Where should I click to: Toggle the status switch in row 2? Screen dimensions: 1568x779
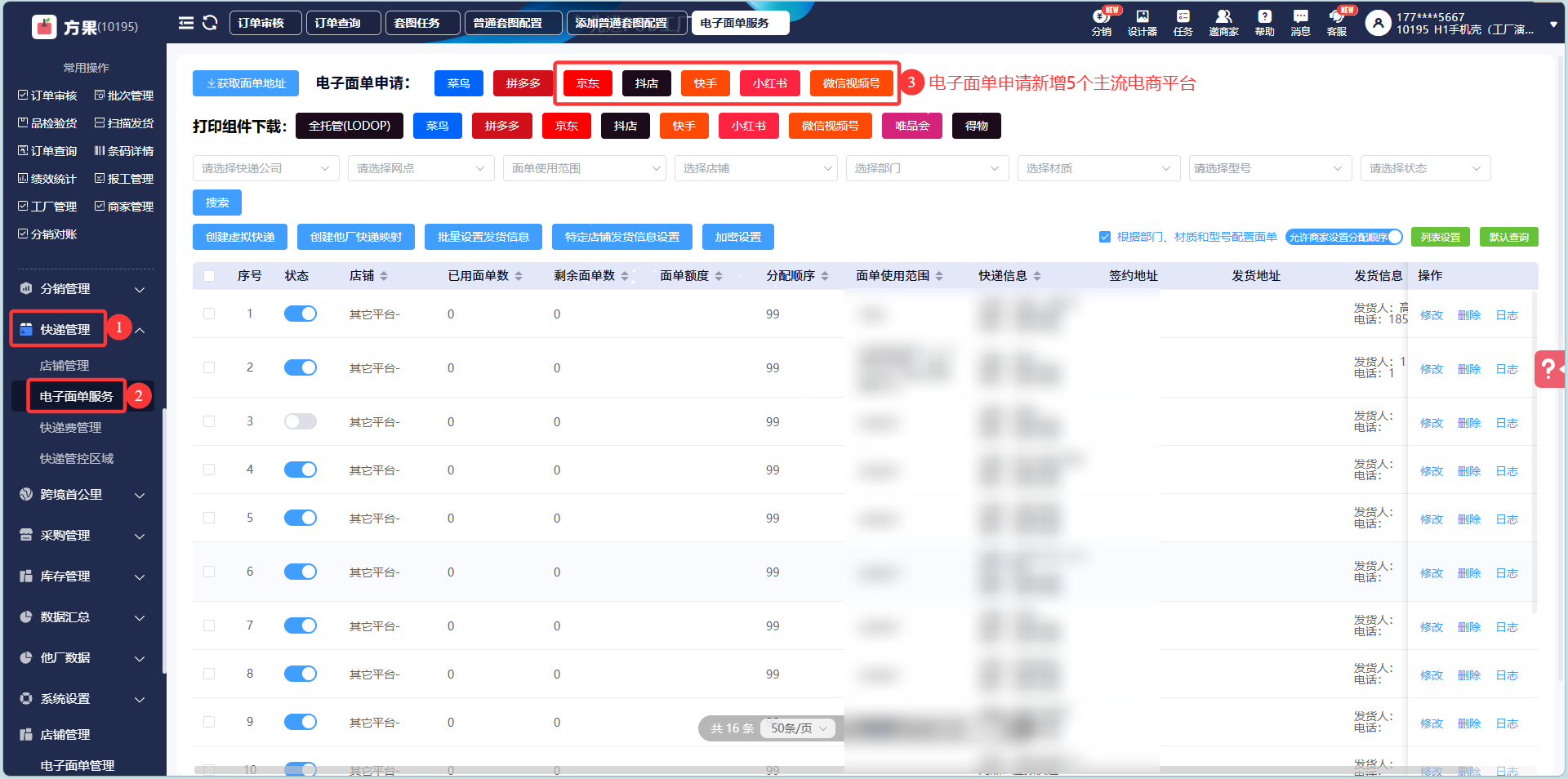coord(301,367)
